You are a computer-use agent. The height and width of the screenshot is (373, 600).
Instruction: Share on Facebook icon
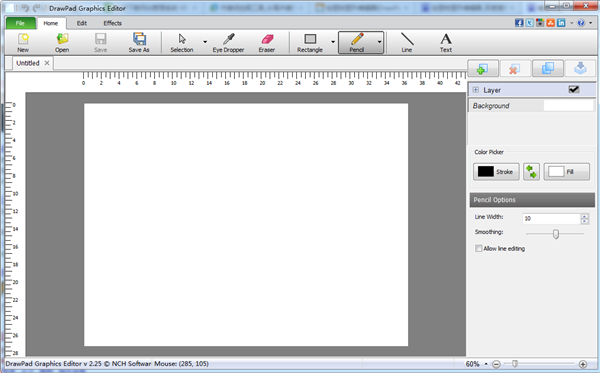click(519, 23)
